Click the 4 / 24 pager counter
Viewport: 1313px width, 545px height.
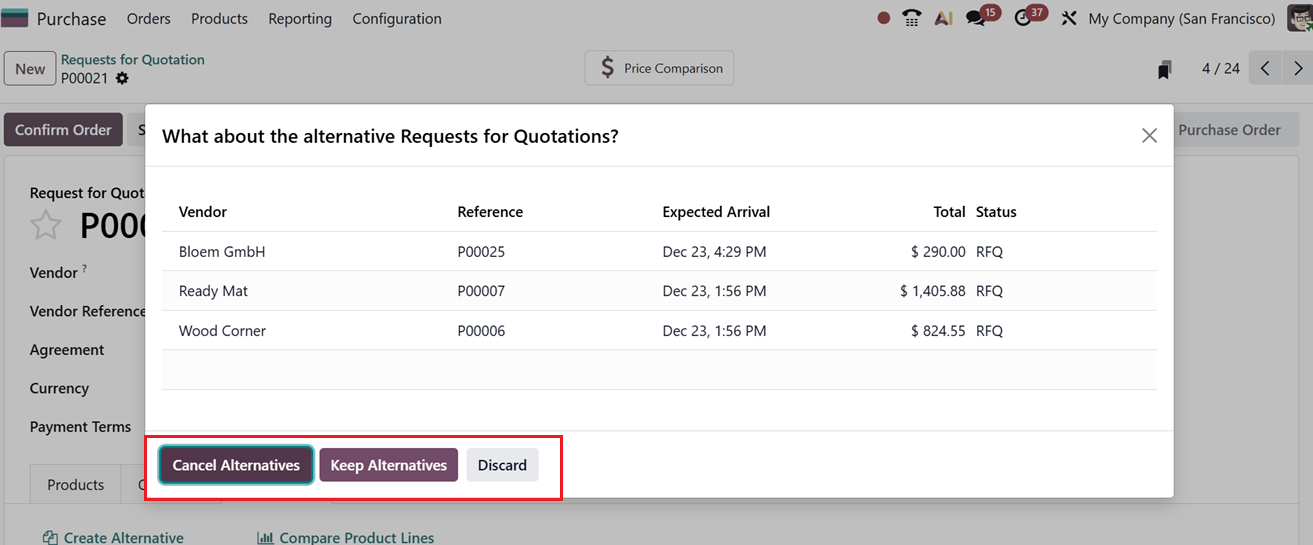click(1221, 69)
